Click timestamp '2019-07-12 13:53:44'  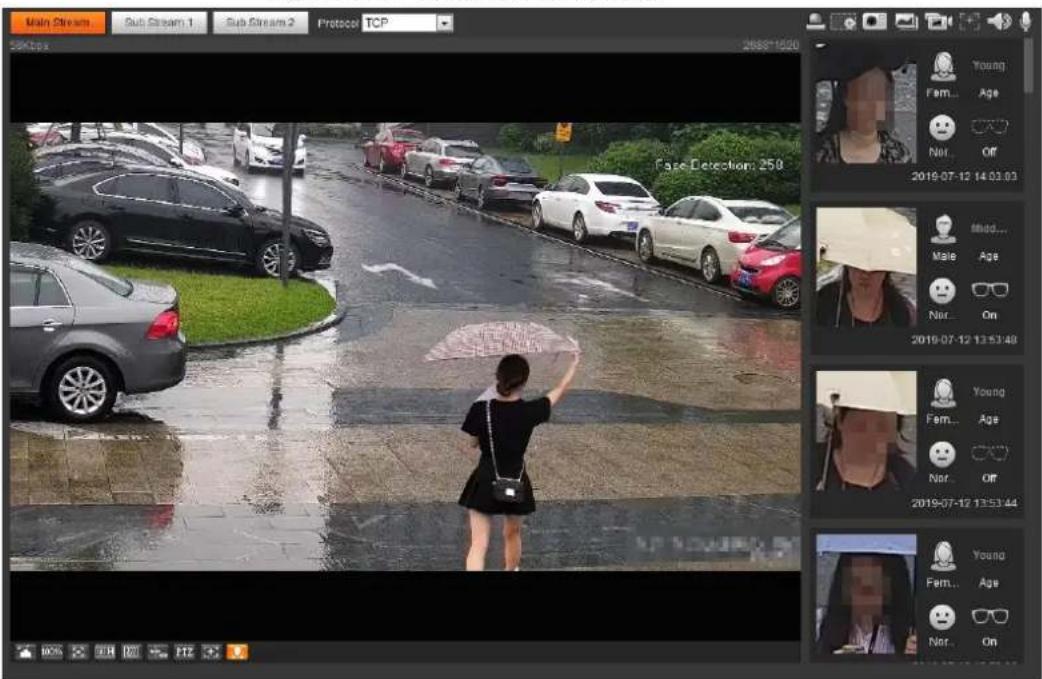[964, 503]
